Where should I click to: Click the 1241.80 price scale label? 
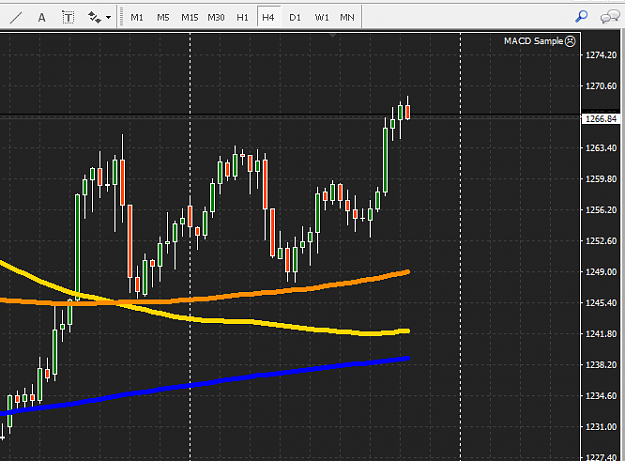tap(601, 334)
